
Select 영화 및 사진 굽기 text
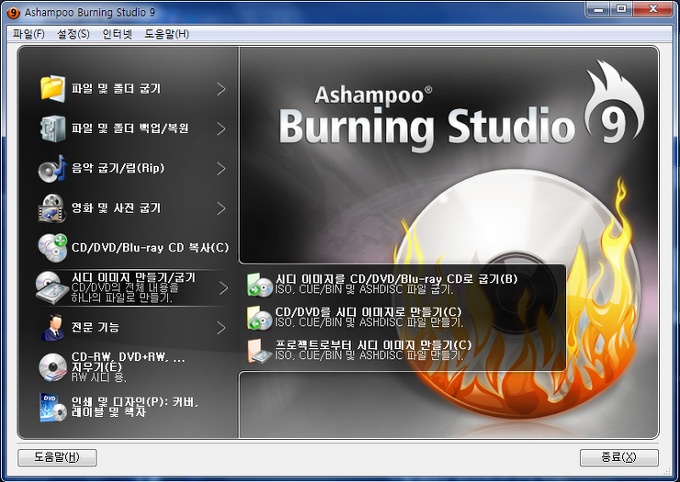[116, 208]
